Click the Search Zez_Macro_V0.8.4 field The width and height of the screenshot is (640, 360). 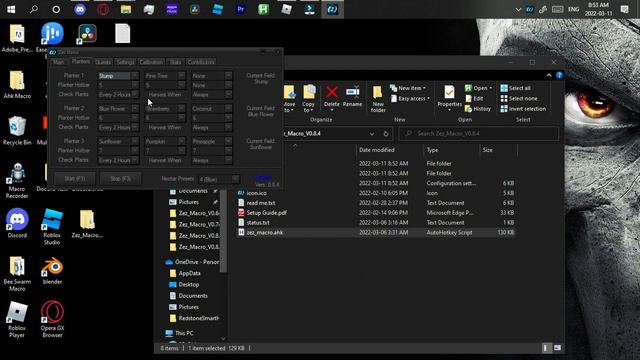(478, 133)
